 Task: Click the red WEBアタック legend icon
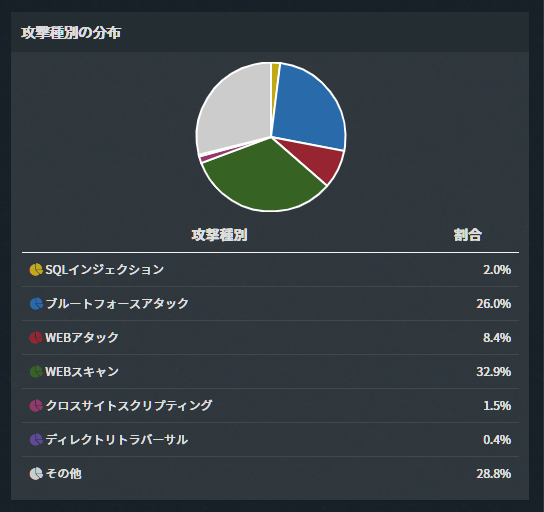pos(36,338)
